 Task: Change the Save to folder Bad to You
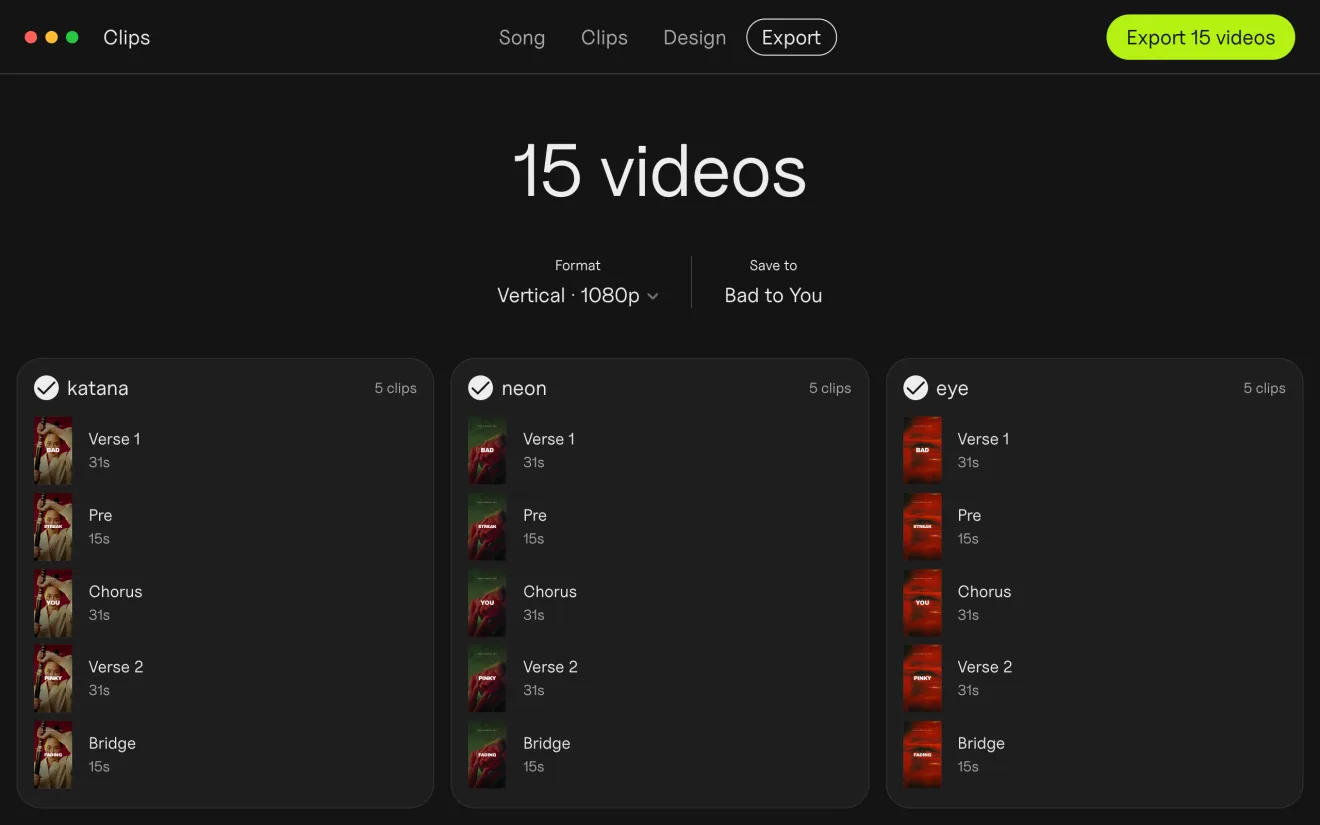[773, 295]
